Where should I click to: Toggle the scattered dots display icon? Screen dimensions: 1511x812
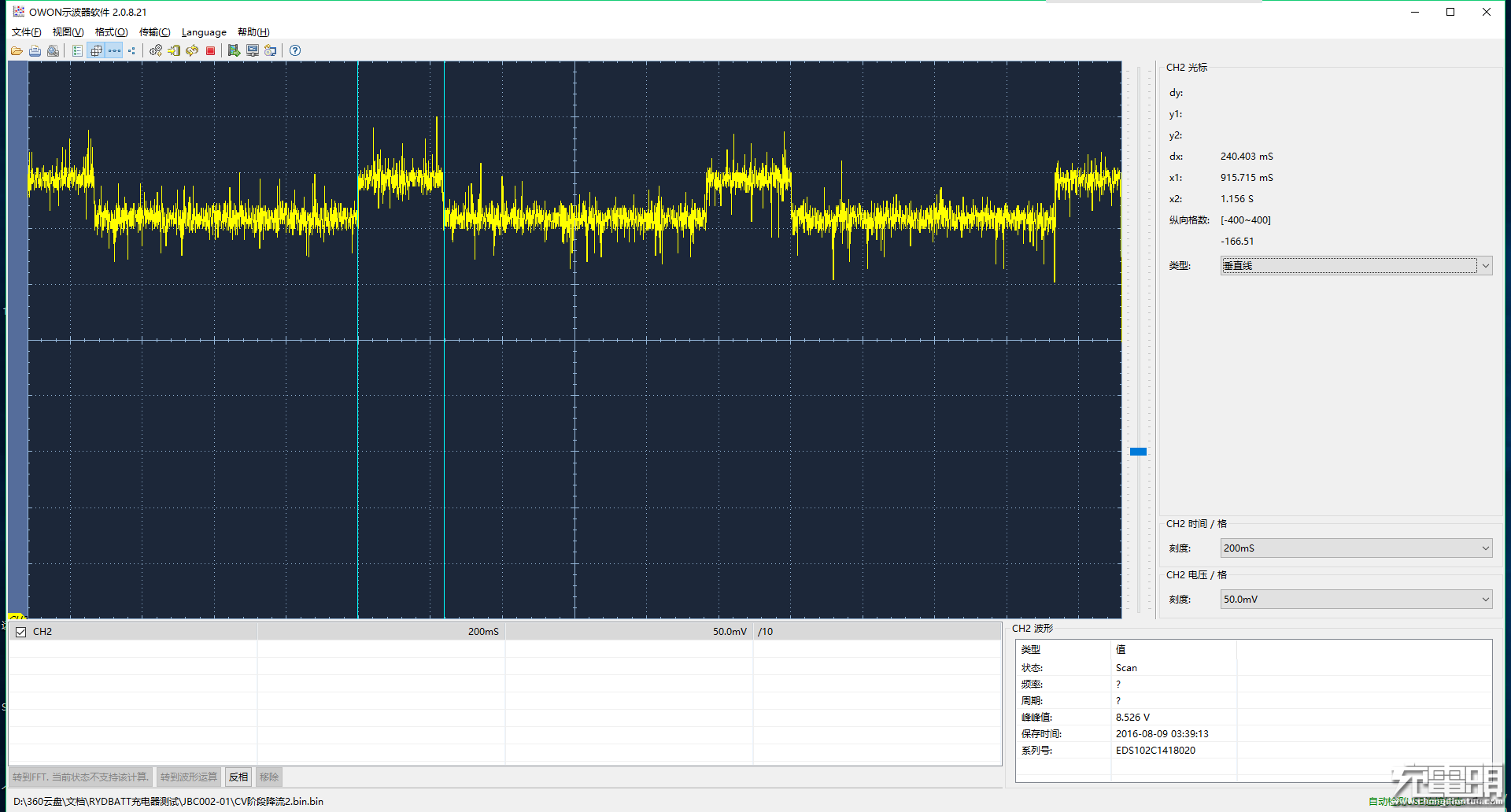click(x=131, y=50)
